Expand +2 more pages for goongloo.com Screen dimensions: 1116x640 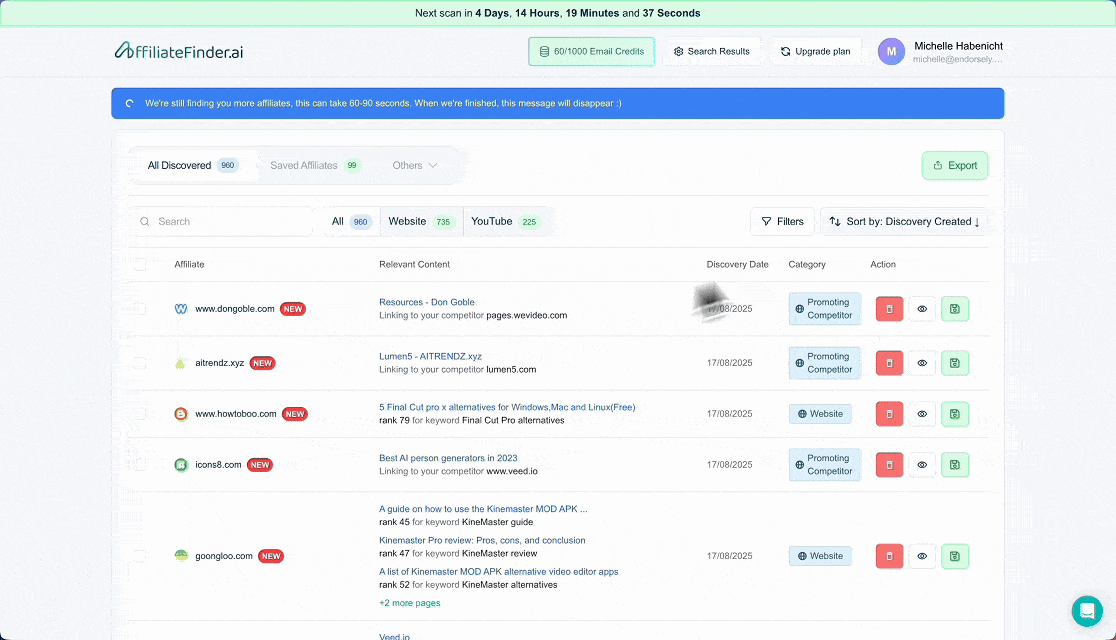click(x=409, y=603)
